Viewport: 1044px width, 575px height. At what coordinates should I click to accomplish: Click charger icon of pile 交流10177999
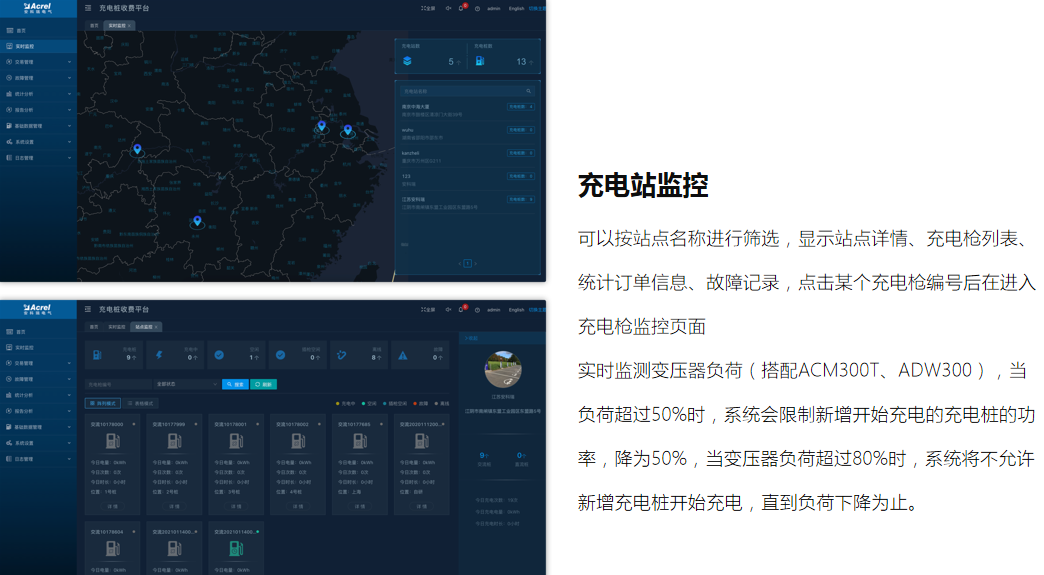(x=174, y=441)
